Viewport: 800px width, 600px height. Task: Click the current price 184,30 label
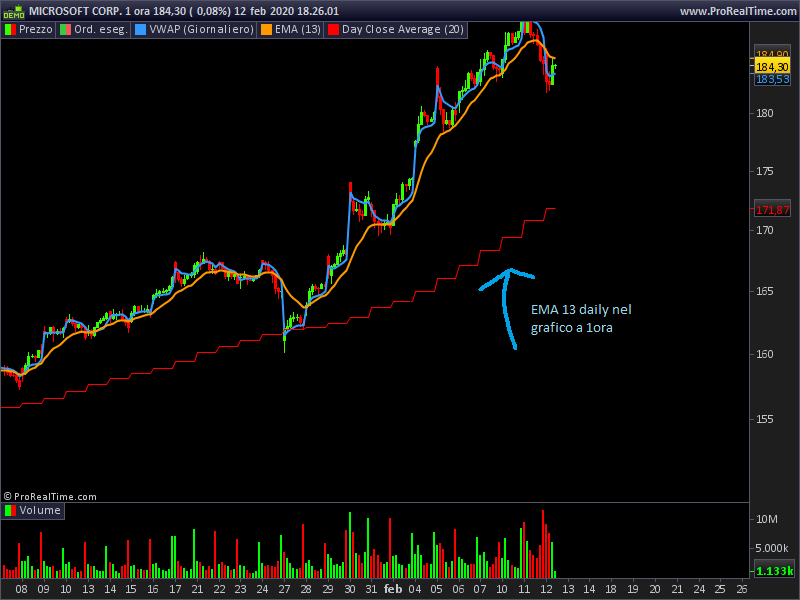coord(772,67)
